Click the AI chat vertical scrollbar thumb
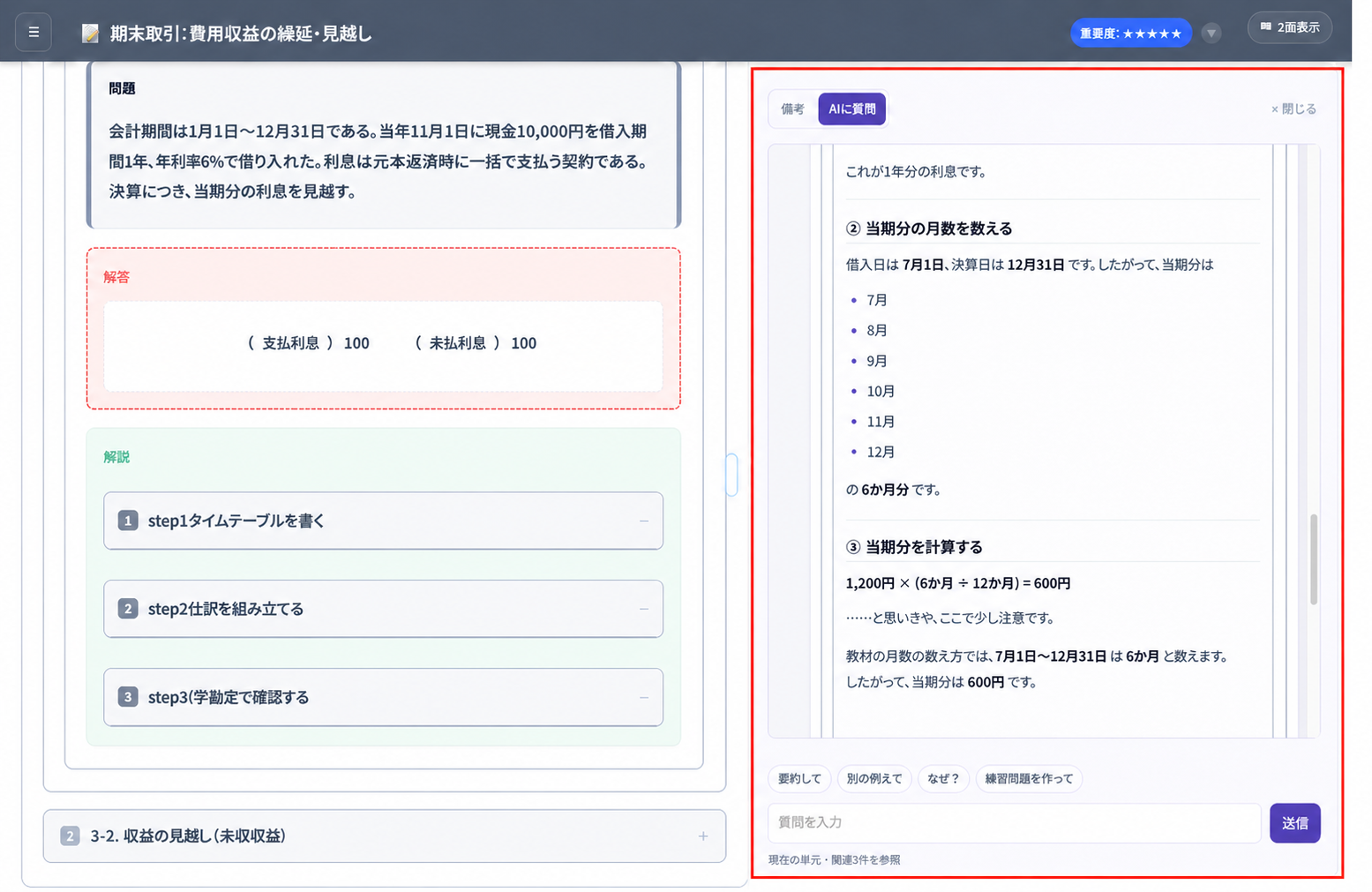The width and height of the screenshot is (1372, 892). pyautogui.click(x=1314, y=559)
